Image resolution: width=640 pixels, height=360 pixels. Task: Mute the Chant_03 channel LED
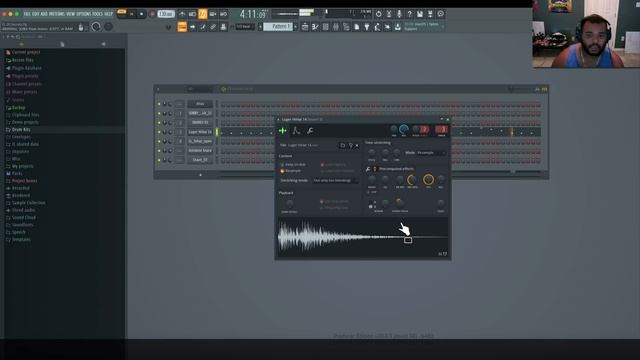coord(159,160)
